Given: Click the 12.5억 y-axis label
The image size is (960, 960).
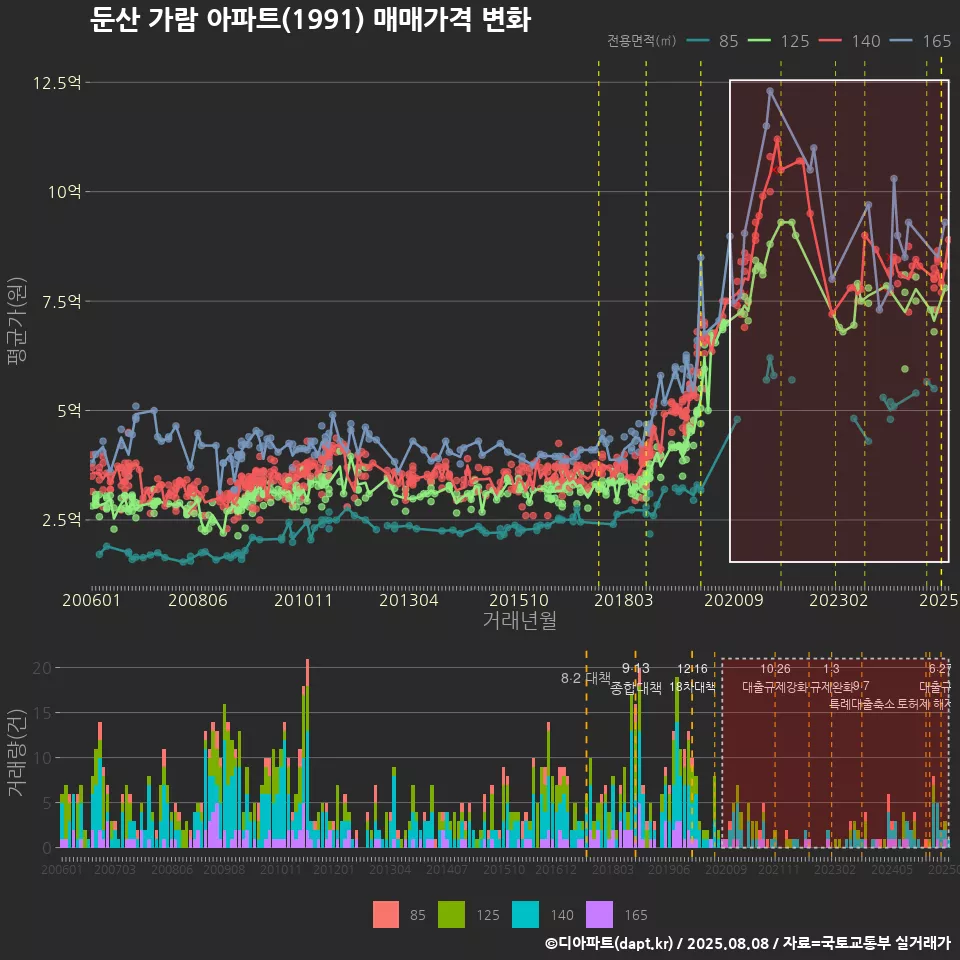Looking at the screenshot, I should pos(57,83).
